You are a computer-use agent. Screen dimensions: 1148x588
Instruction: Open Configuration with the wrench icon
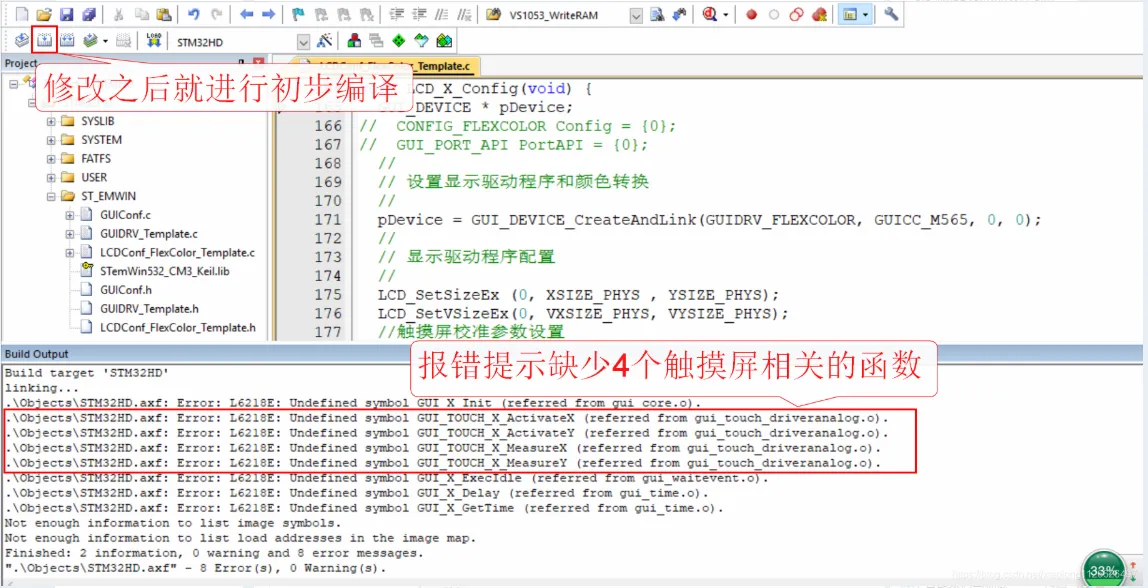pos(891,14)
